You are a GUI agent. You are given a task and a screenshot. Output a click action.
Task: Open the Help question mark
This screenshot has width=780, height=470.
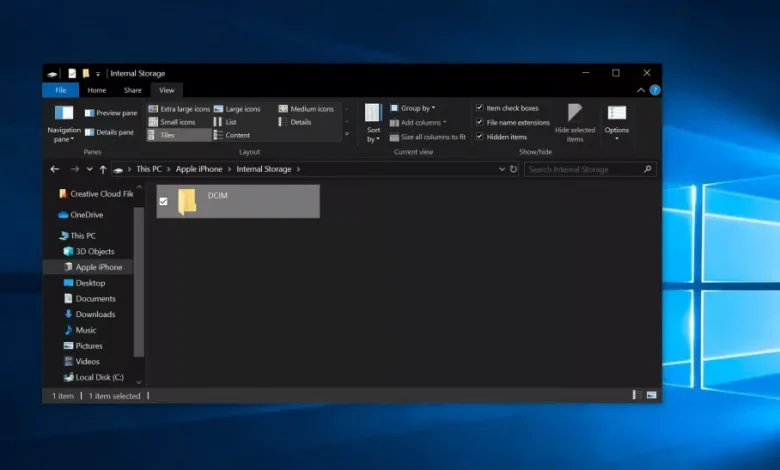[655, 90]
